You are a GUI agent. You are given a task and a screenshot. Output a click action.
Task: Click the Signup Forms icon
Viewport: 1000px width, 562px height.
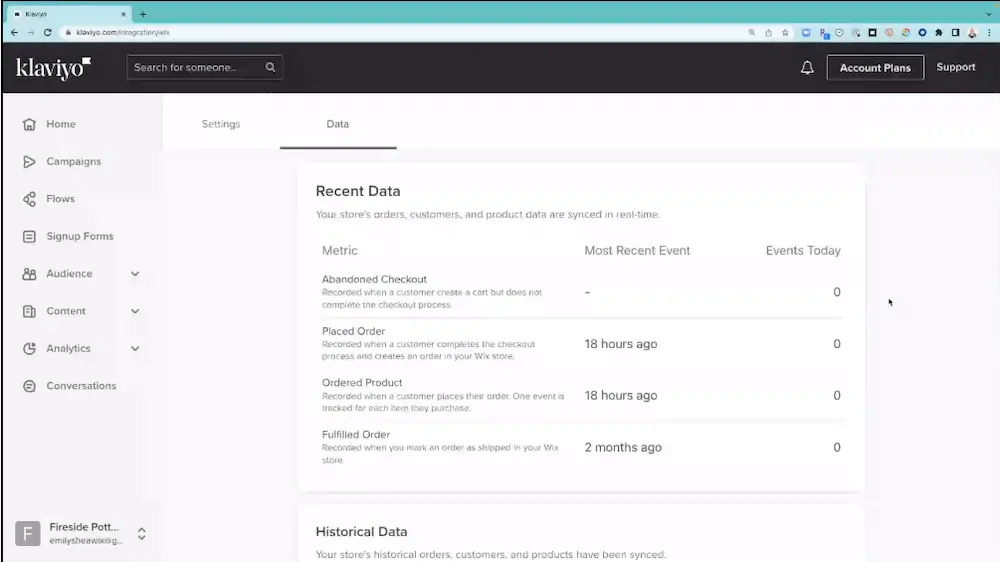29,237
